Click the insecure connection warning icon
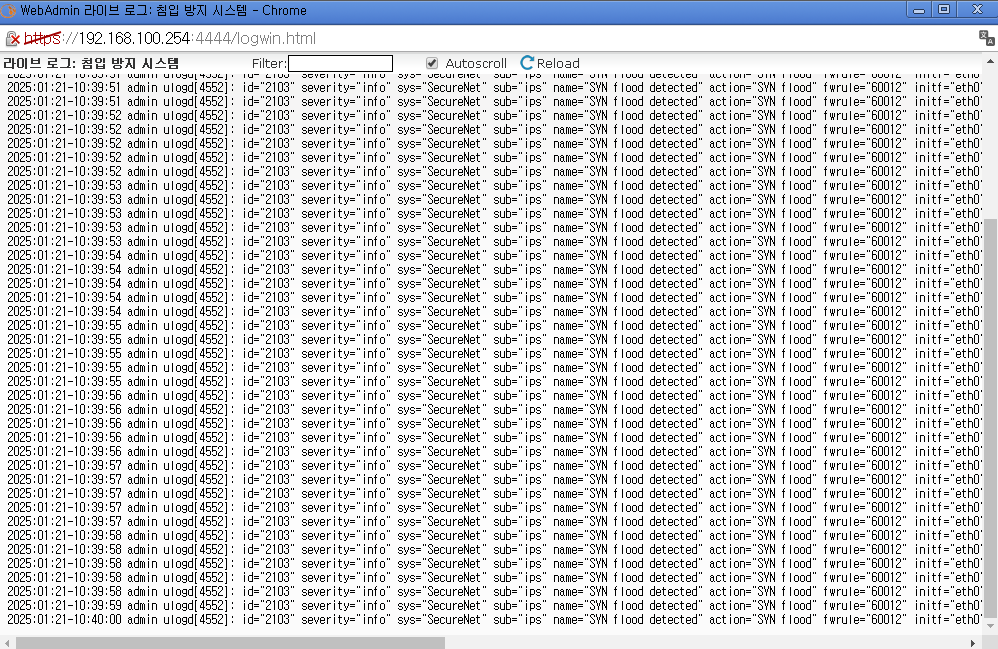 pos(13,39)
